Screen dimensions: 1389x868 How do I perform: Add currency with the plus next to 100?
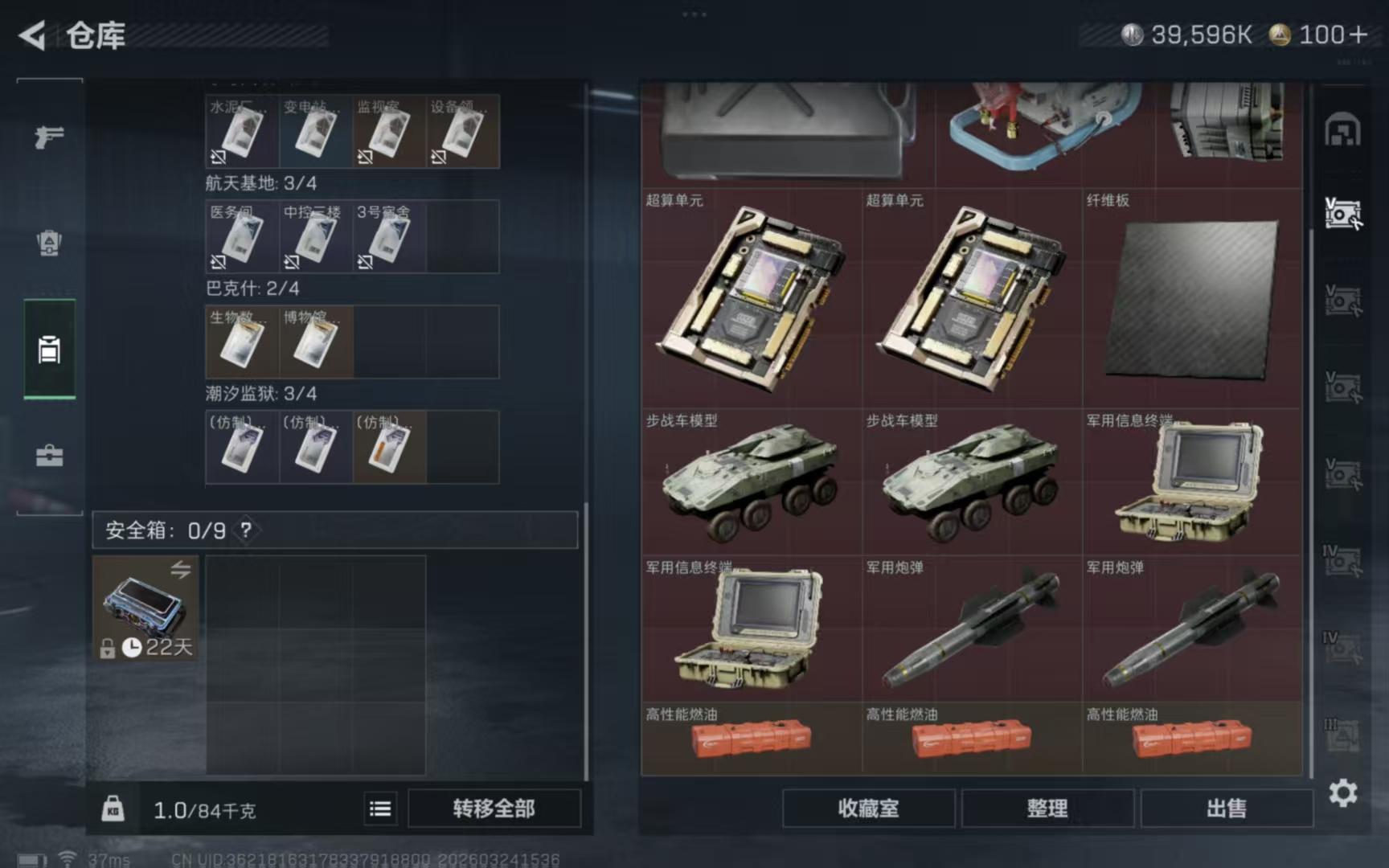(x=1358, y=35)
